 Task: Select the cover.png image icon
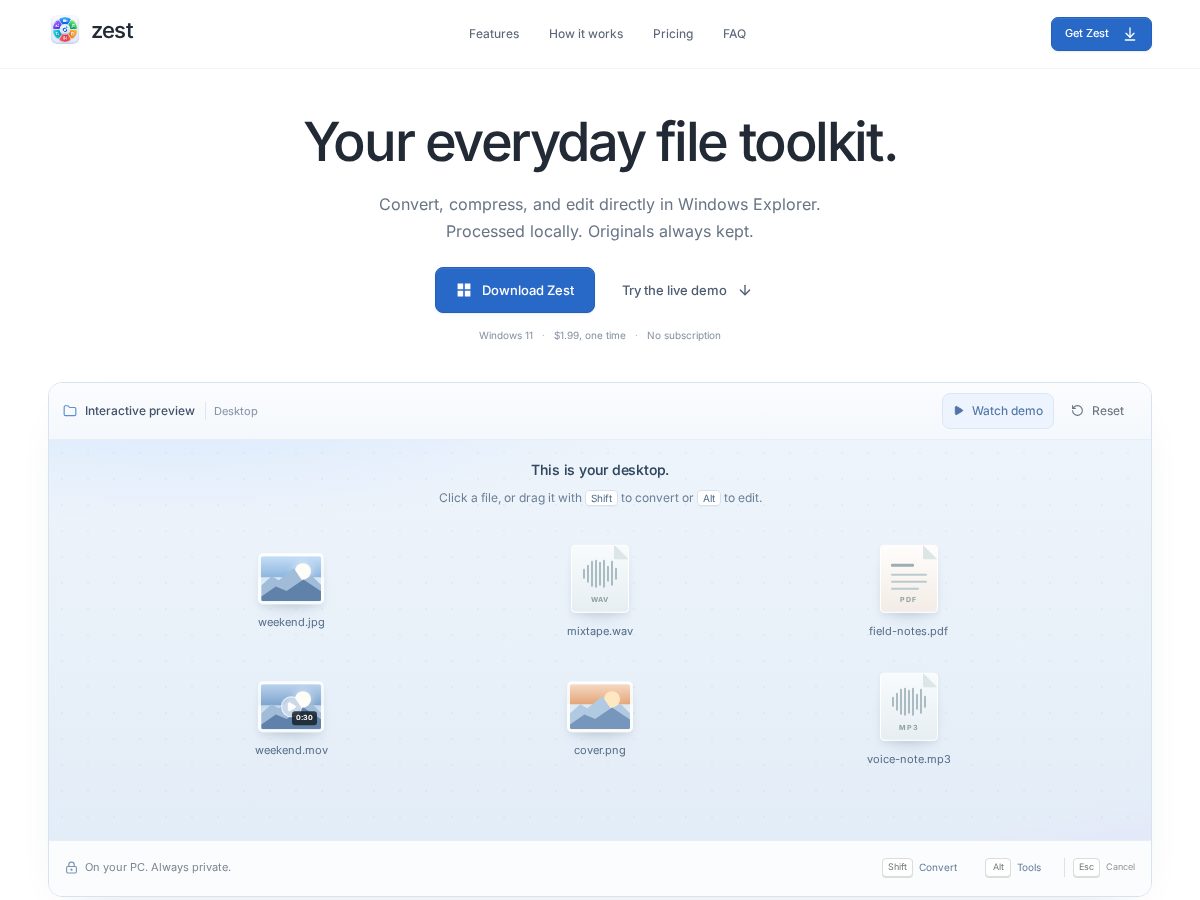(600, 707)
